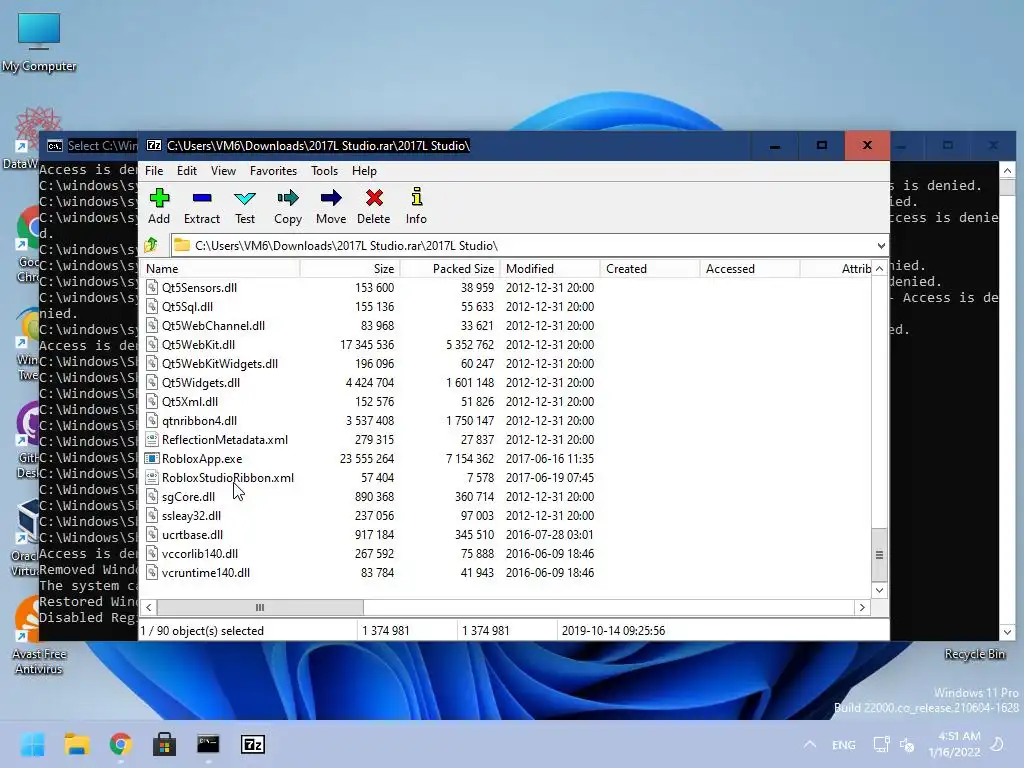The width and height of the screenshot is (1024, 768).
Task: Open the Favorites menu
Action: click(x=273, y=171)
